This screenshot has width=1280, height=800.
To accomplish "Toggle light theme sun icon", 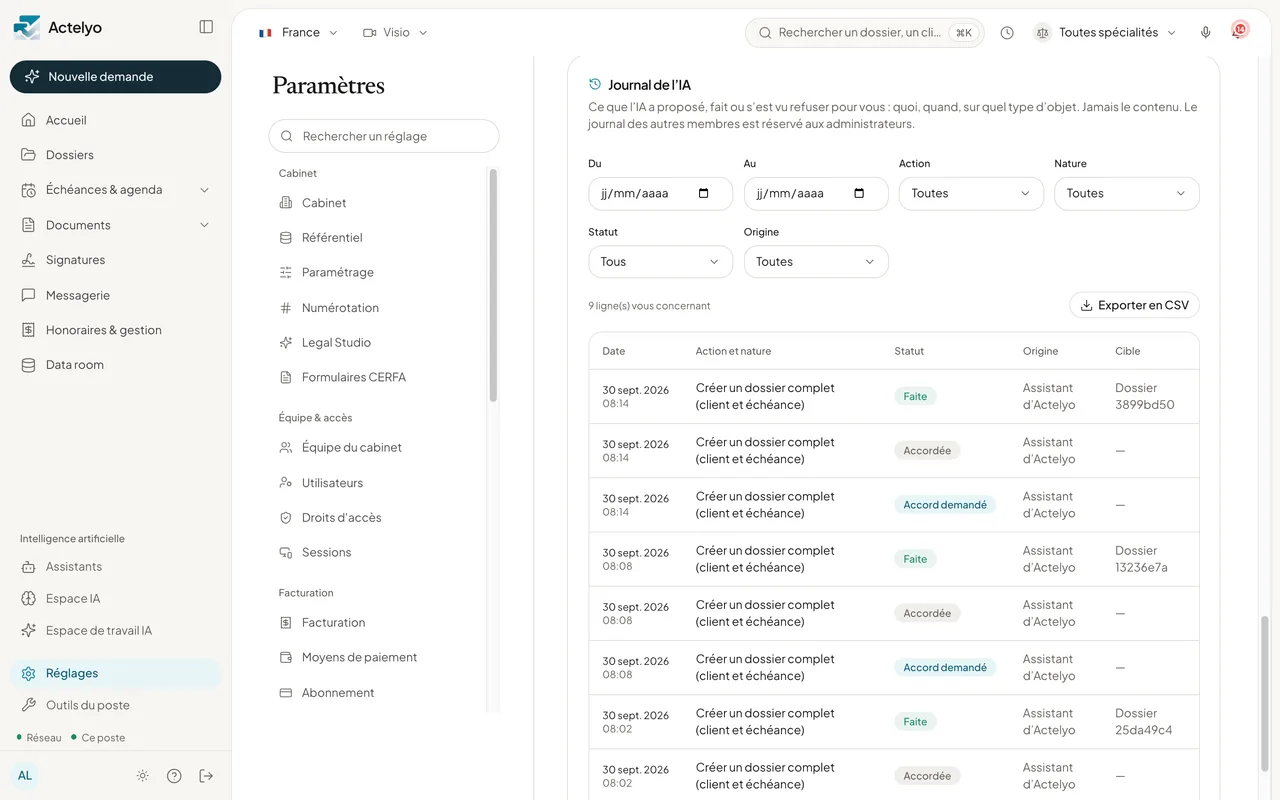I will point(143,776).
